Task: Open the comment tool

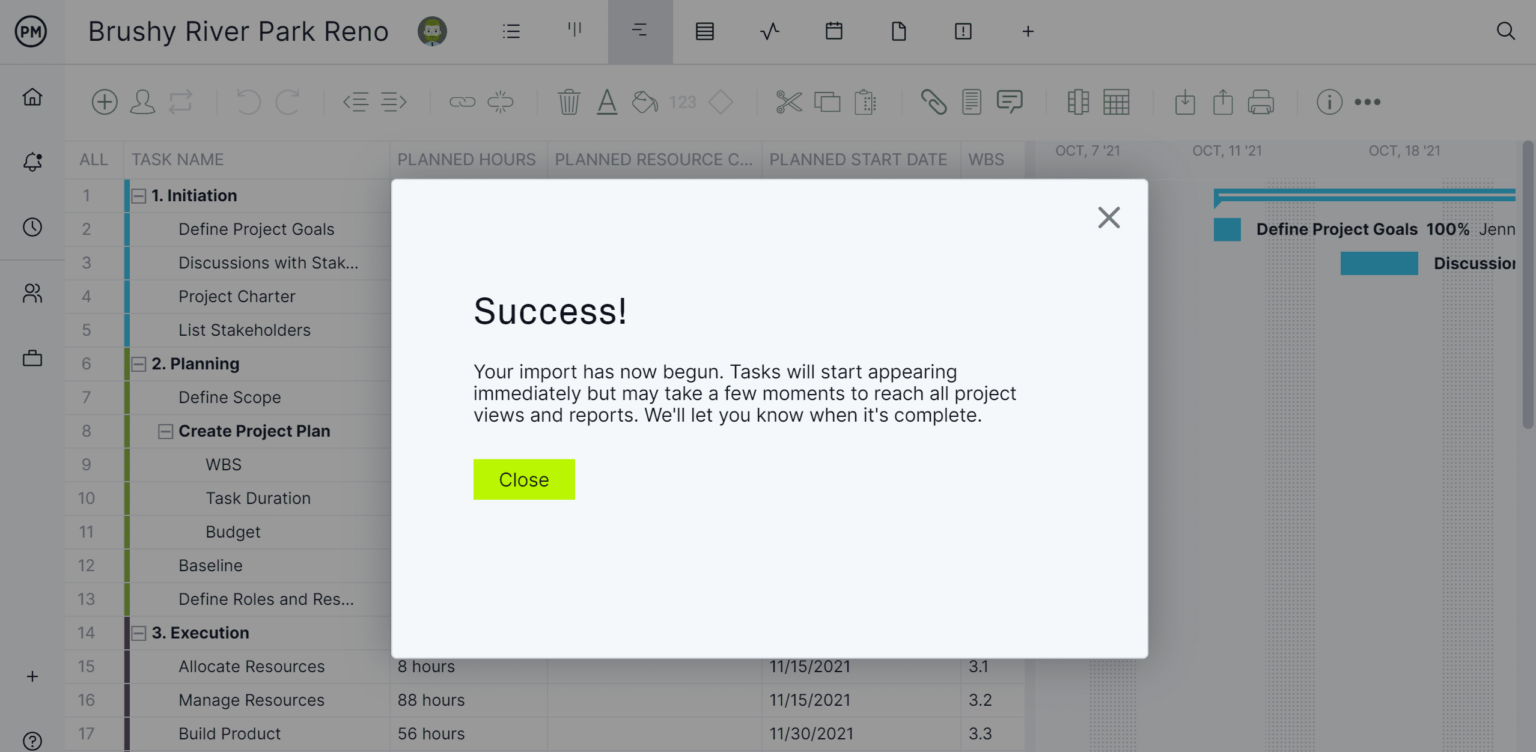Action: 1008,101
